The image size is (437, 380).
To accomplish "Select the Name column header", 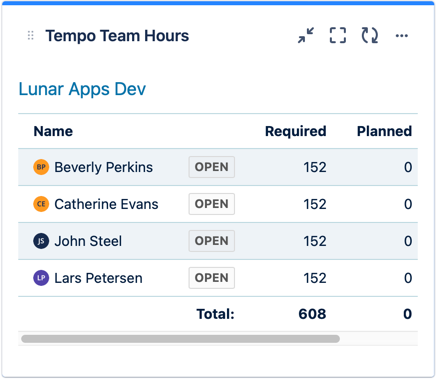I will 53,131.
